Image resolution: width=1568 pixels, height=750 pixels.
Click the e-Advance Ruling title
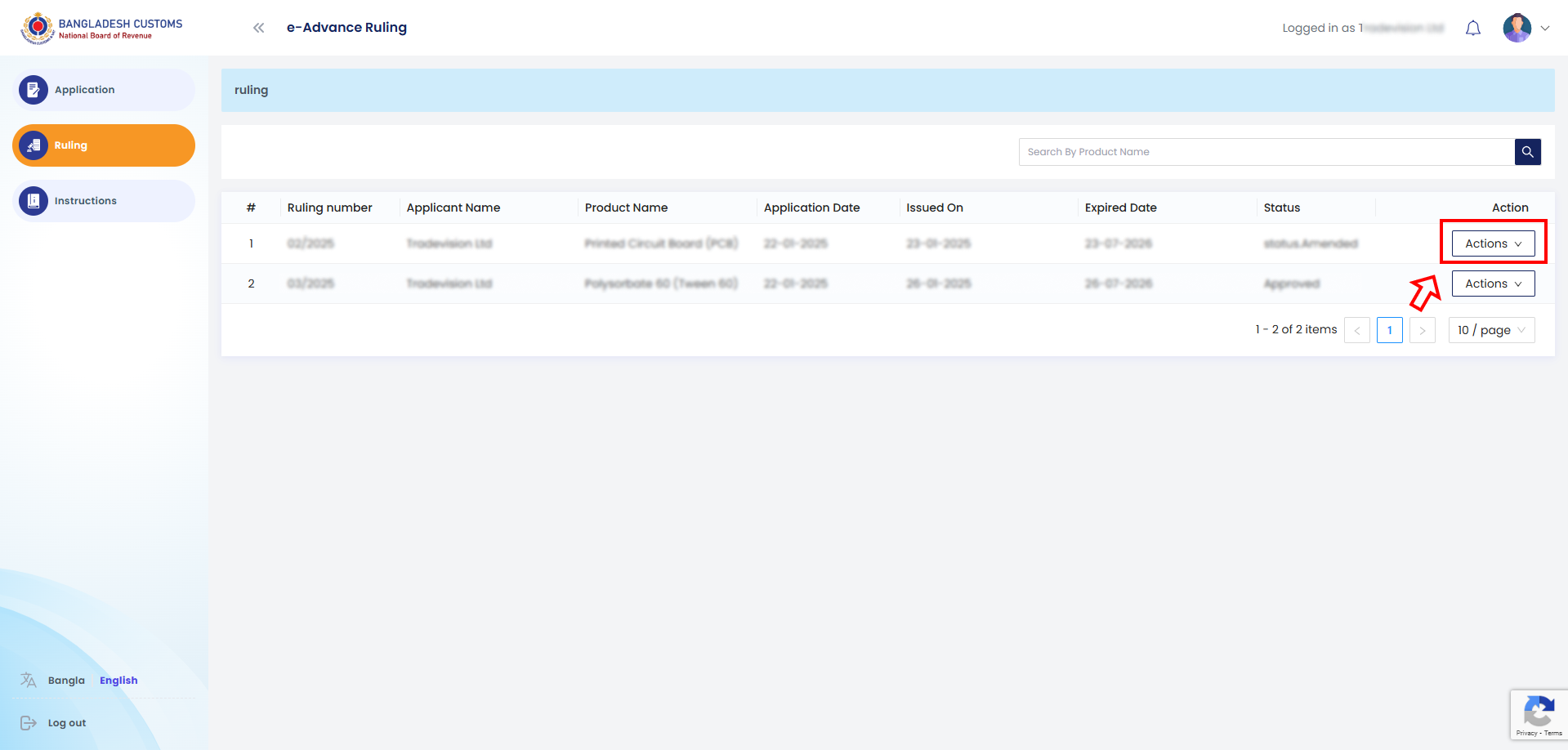[346, 28]
